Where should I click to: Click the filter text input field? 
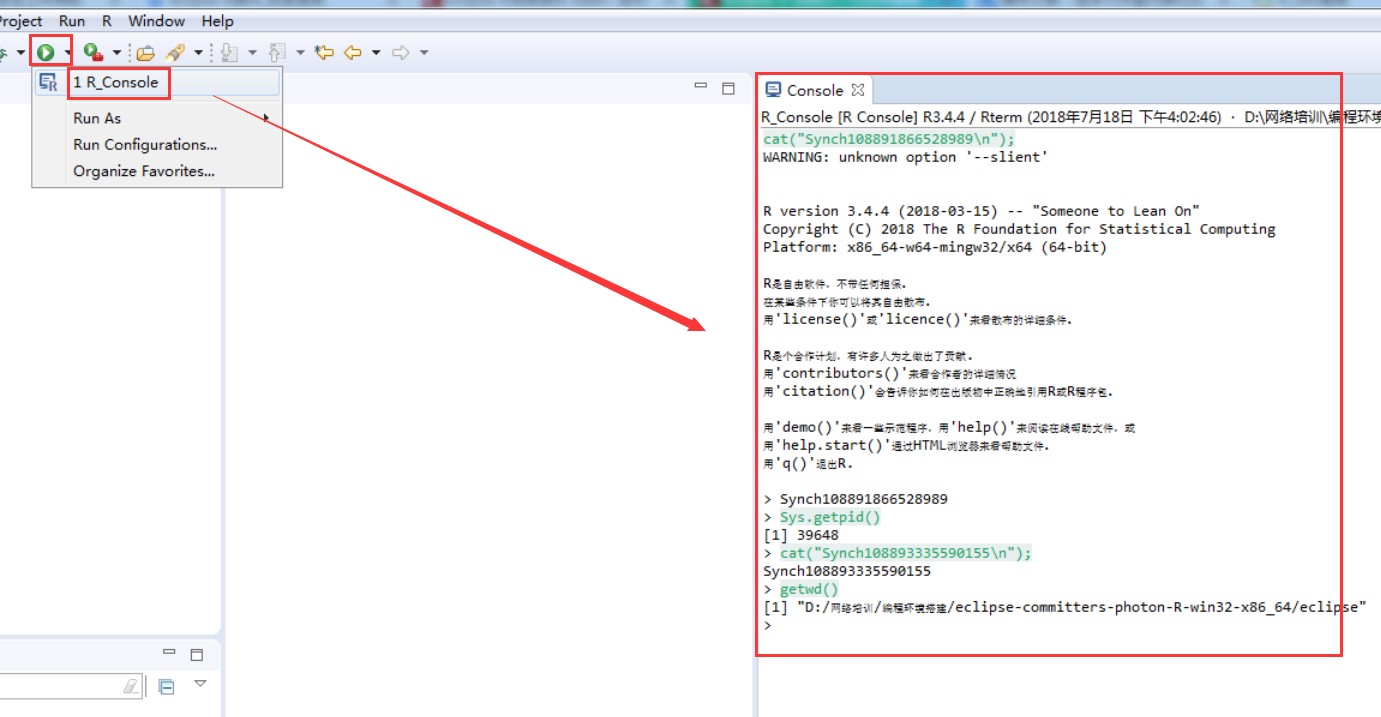pyautogui.click(x=60, y=686)
